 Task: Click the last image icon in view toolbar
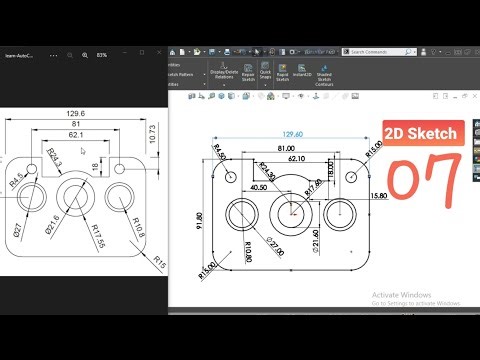pyautogui.click(x=355, y=96)
